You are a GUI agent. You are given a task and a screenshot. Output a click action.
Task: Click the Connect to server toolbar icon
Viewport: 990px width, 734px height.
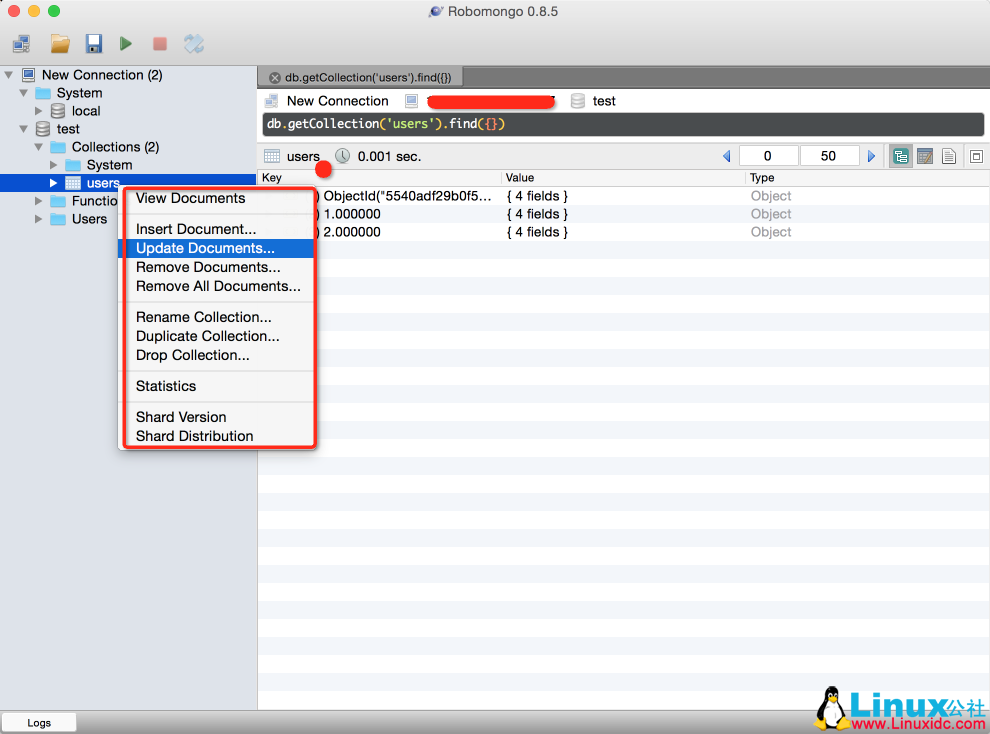(21, 43)
